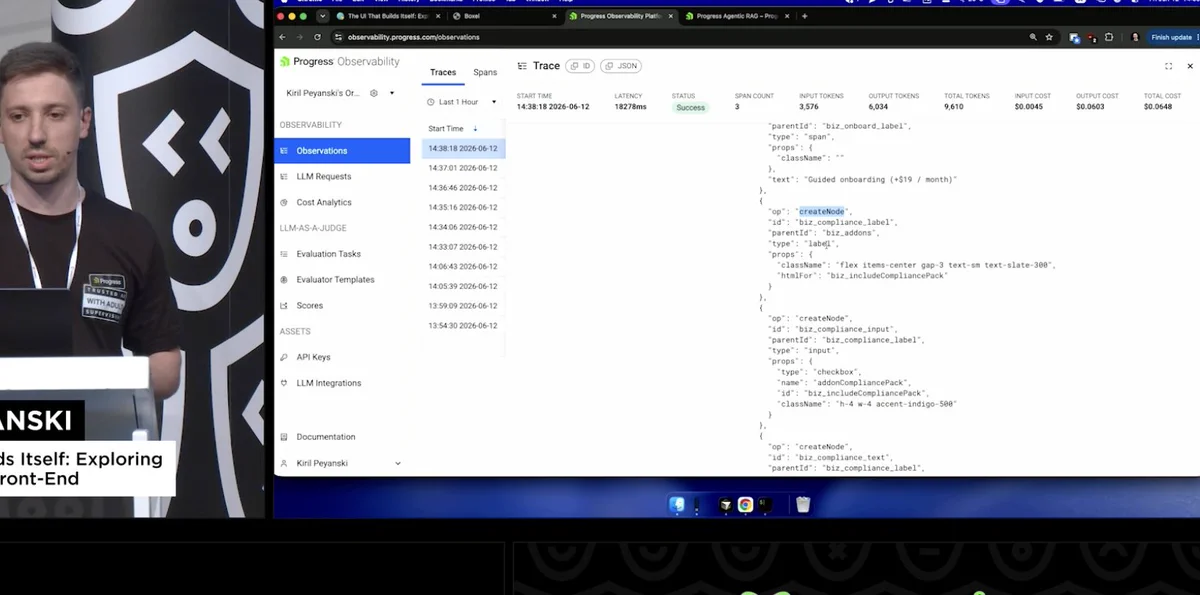The height and width of the screenshot is (595, 1200).
Task: Click the $0.0648 total cost value
Action: [x=1157, y=106]
